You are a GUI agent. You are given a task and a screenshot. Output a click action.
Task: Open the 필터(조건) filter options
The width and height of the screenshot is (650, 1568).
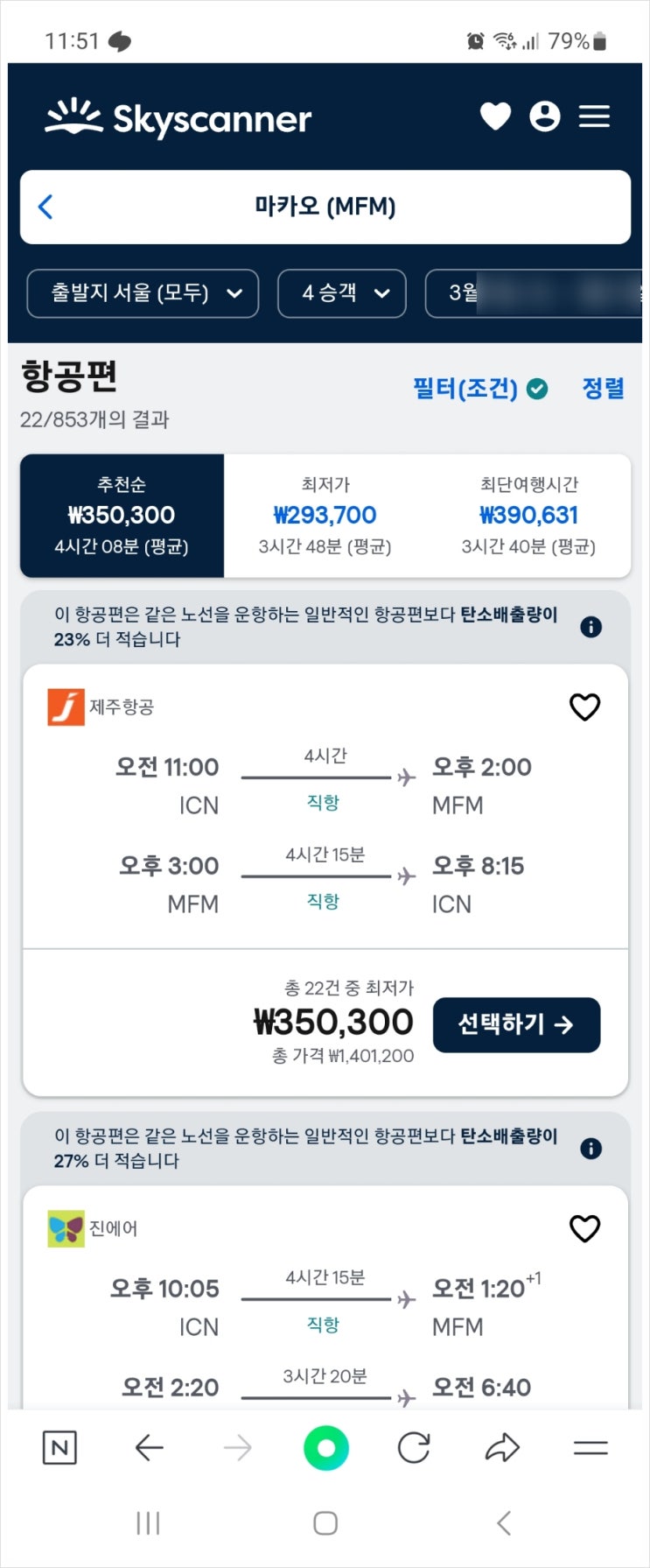479,389
